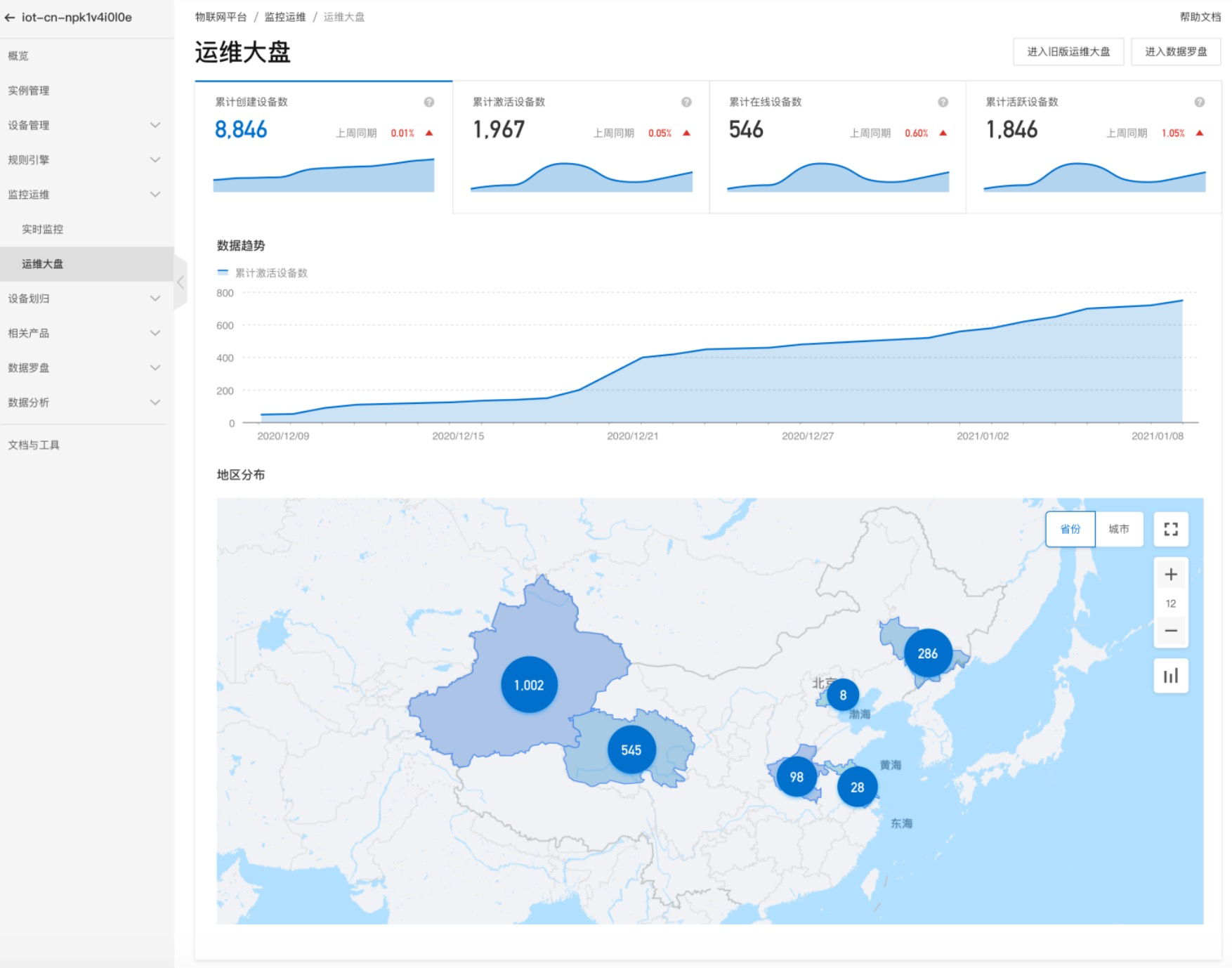Zoom in the map with plus button
Screen dimensions: 1232x968
coord(1171,575)
